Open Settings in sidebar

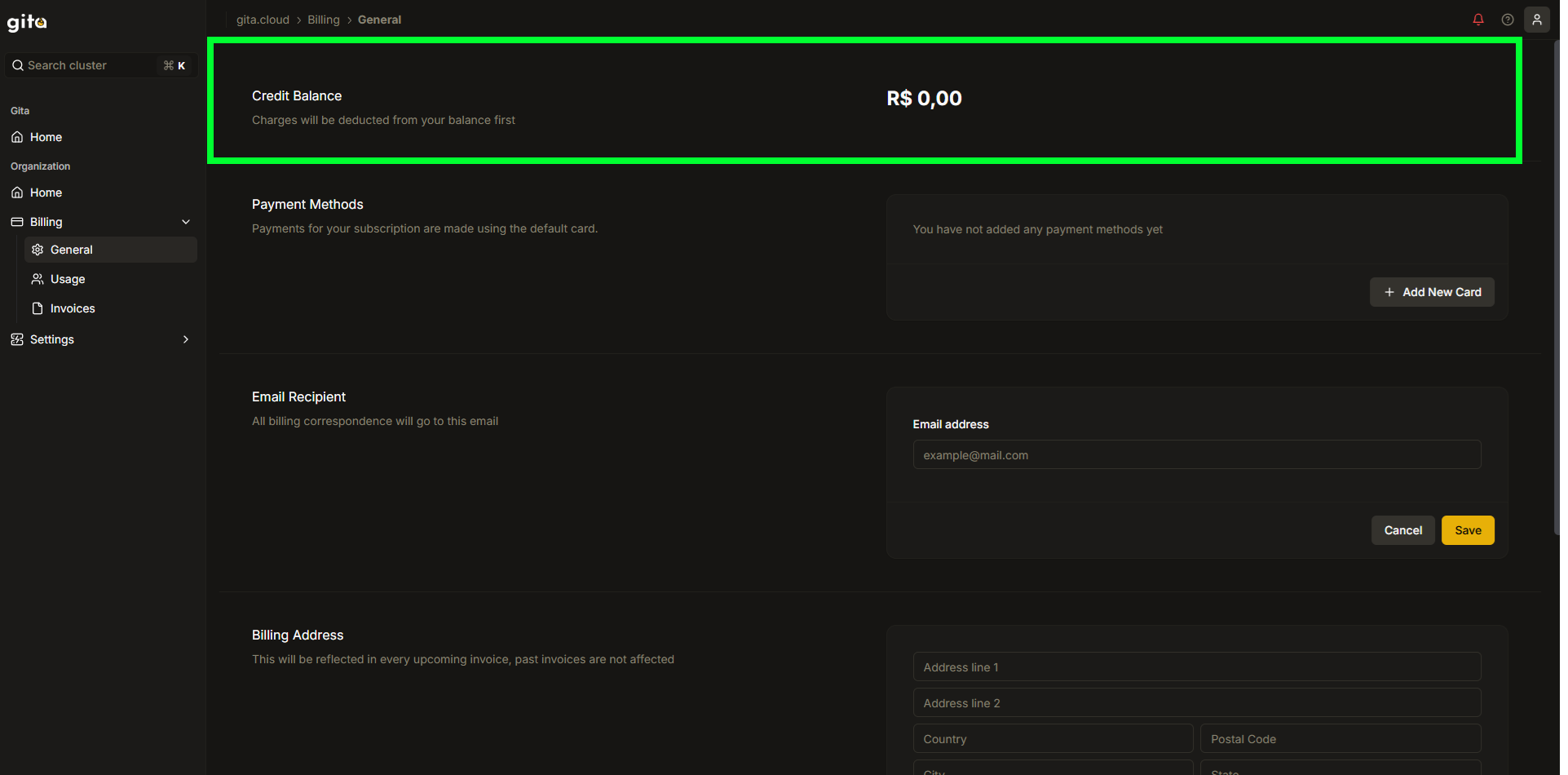(x=101, y=339)
